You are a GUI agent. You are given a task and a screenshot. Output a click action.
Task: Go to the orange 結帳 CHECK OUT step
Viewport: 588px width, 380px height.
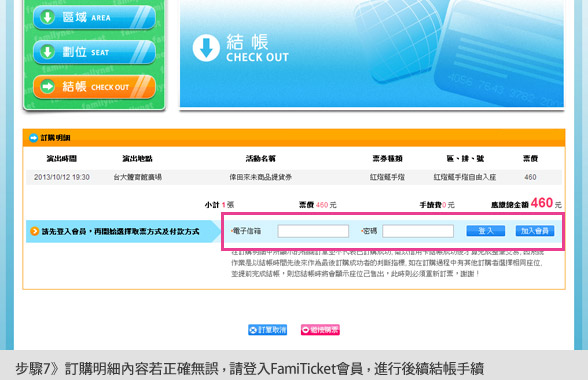[94, 87]
